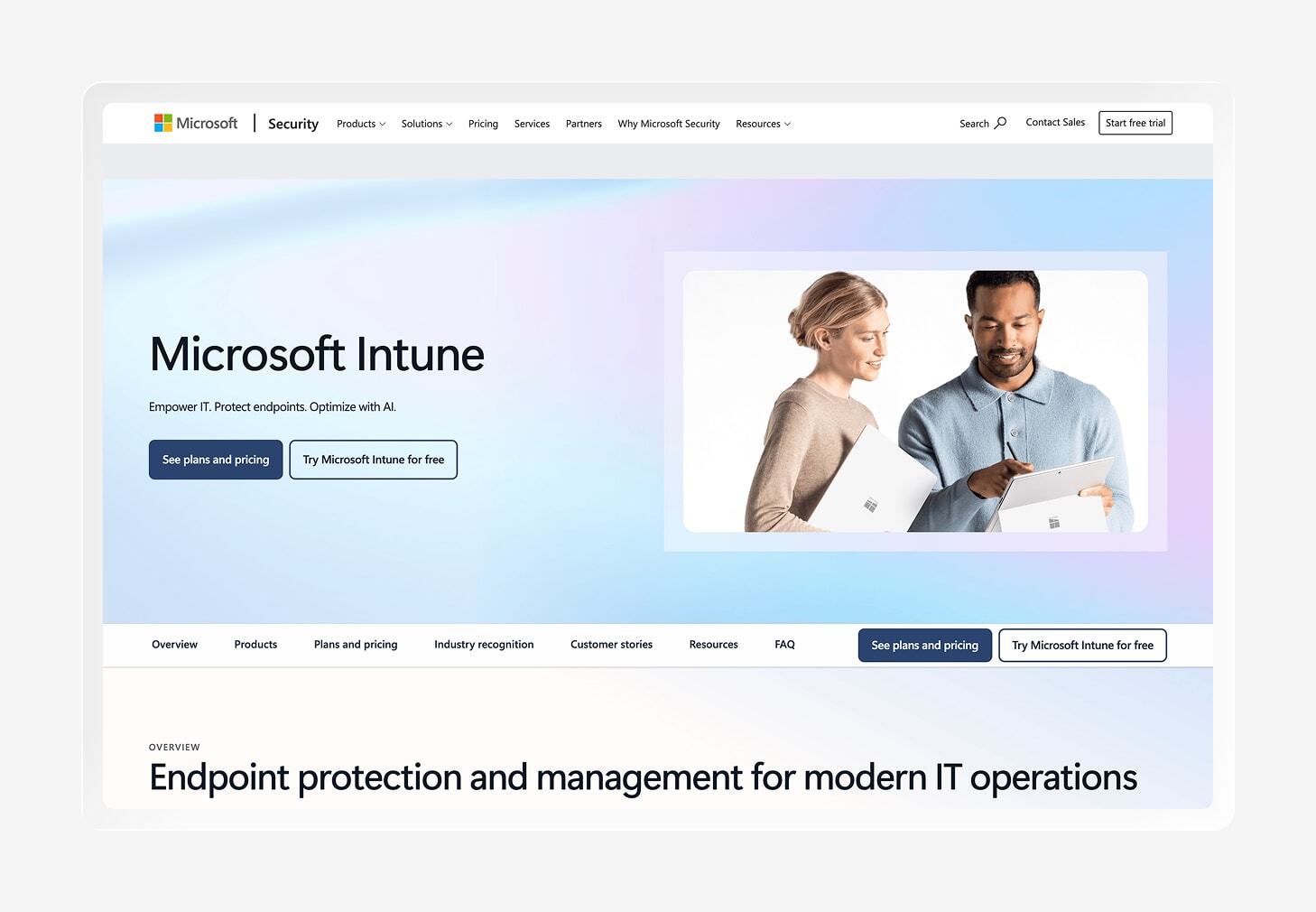
Task: Go to Resources in section navigation bar
Action: (713, 645)
